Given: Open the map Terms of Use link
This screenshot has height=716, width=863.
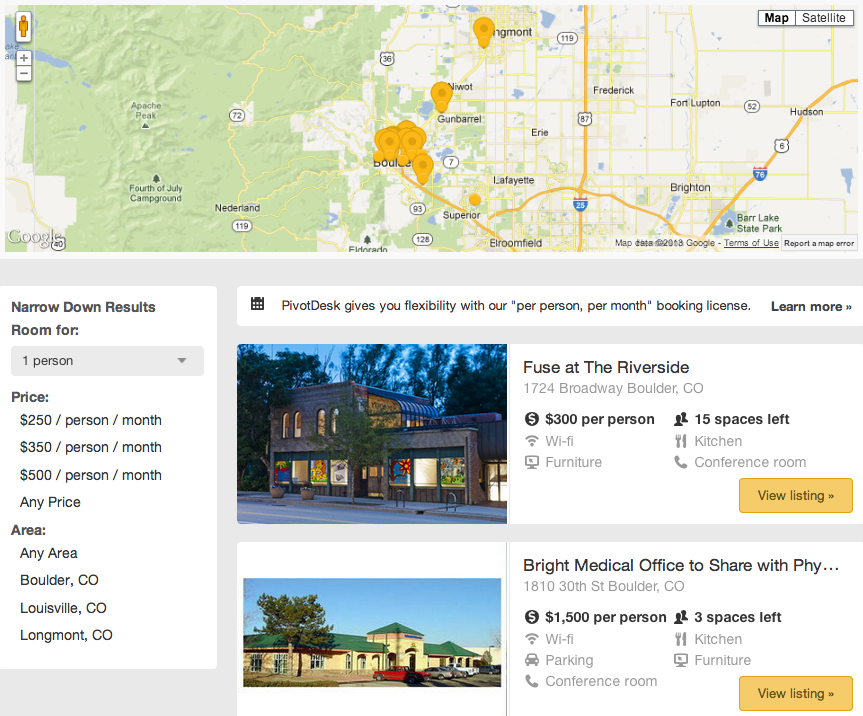Looking at the screenshot, I should click(x=751, y=243).
